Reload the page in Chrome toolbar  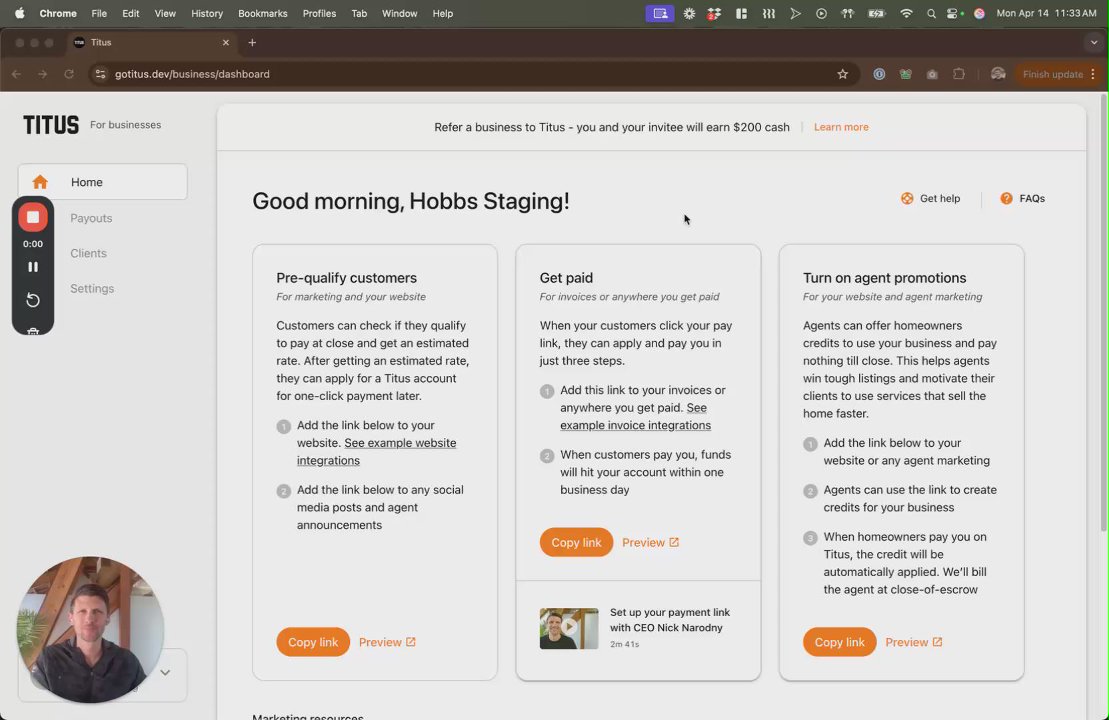(69, 74)
